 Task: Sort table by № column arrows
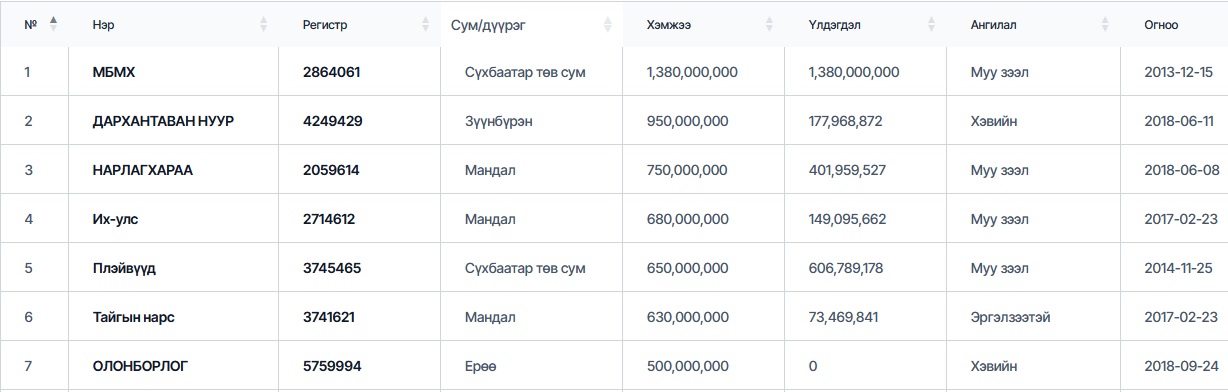53,24
